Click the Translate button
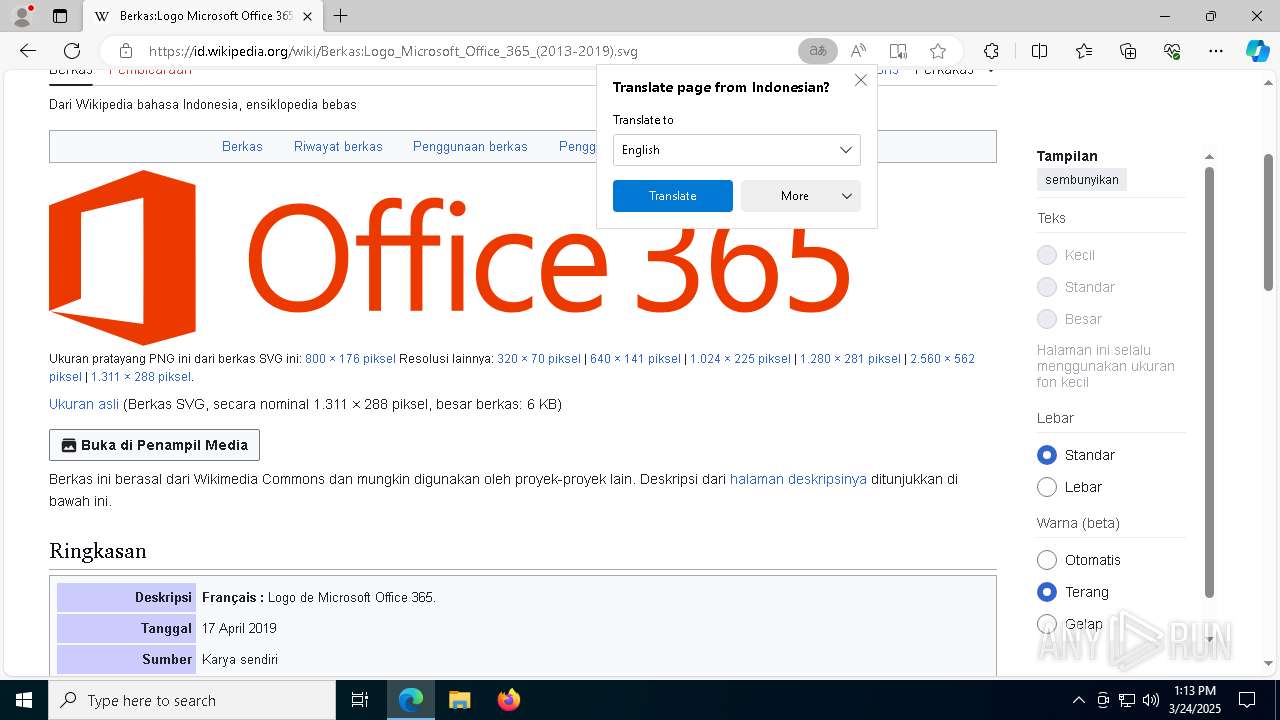 672,196
